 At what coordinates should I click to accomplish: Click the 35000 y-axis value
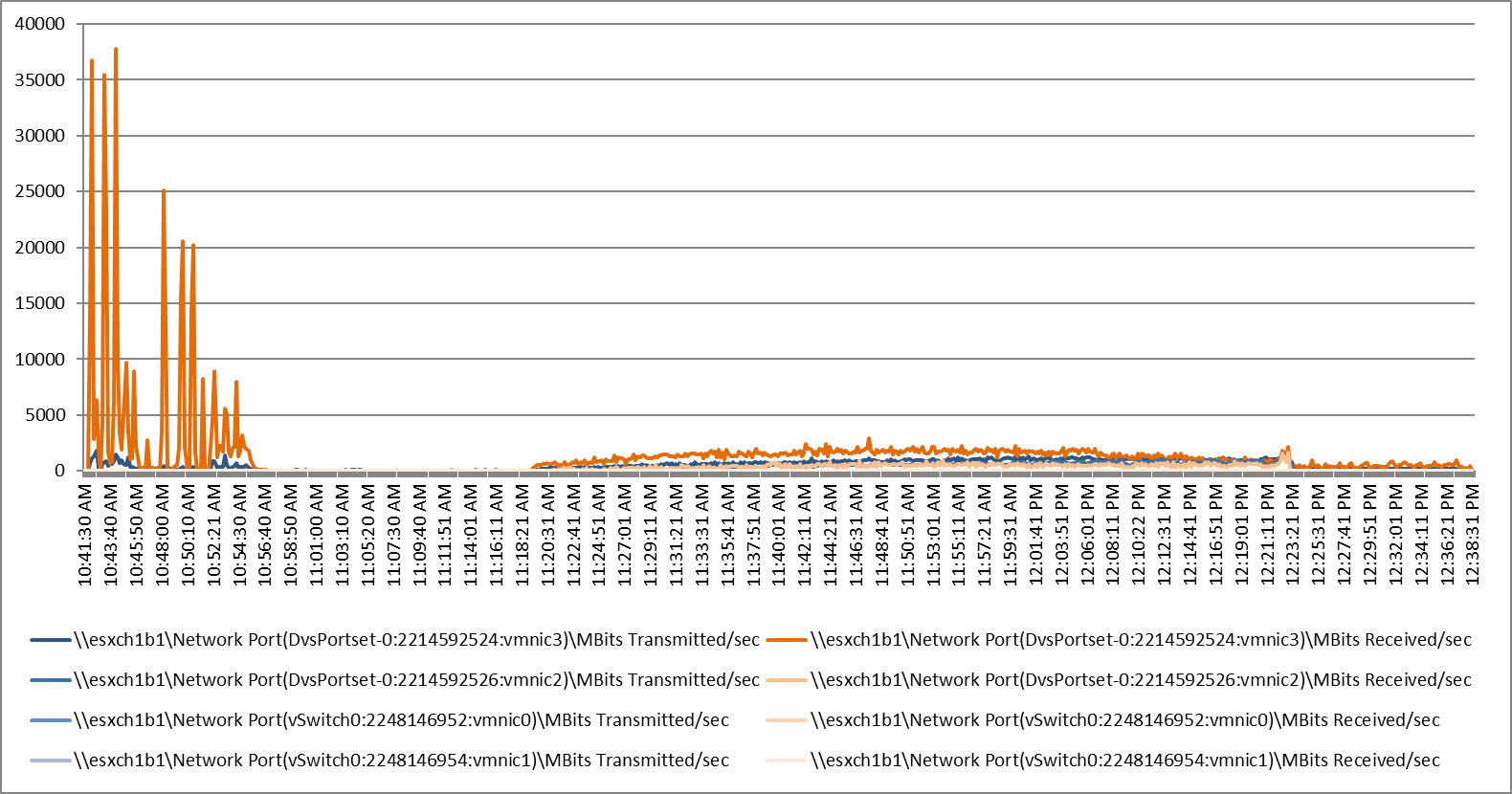coord(40,79)
